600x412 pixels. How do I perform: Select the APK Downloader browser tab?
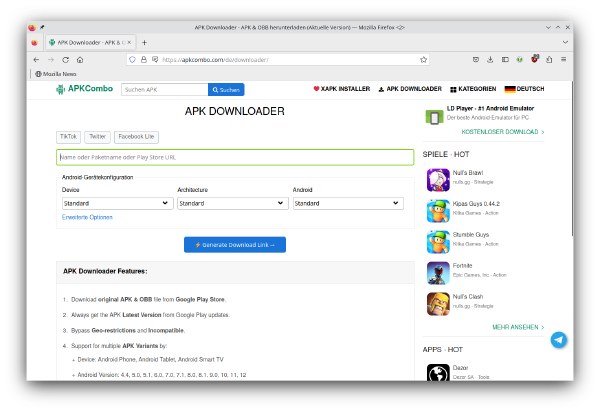(90, 42)
